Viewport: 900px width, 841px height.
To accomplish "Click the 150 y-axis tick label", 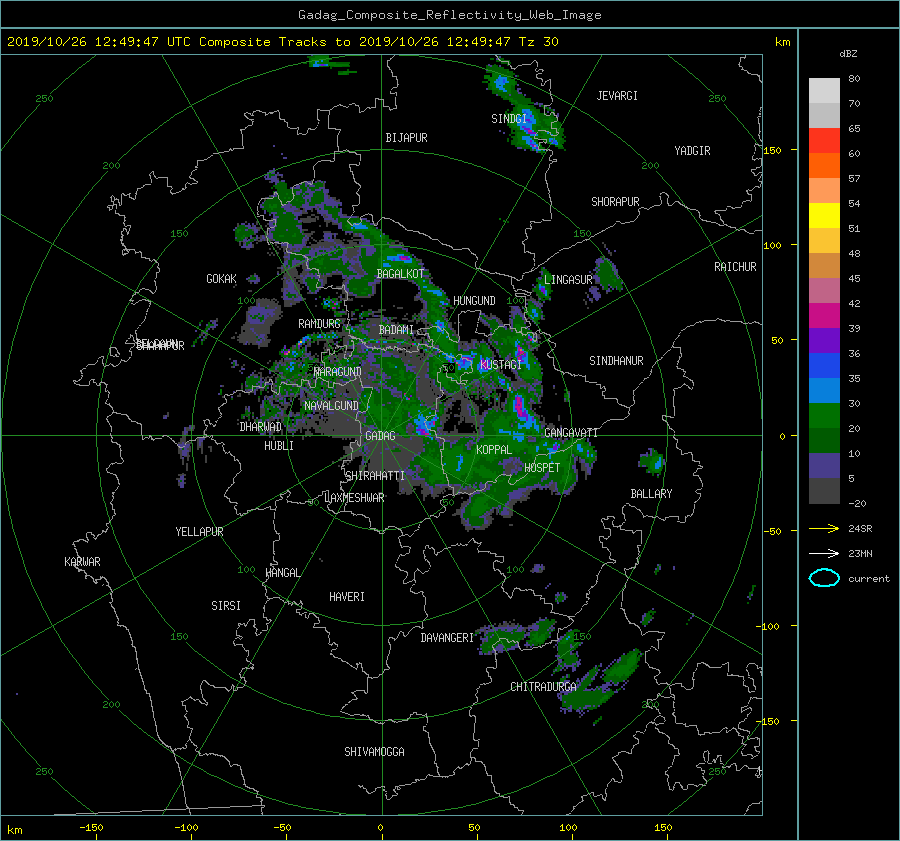I will tap(773, 150).
